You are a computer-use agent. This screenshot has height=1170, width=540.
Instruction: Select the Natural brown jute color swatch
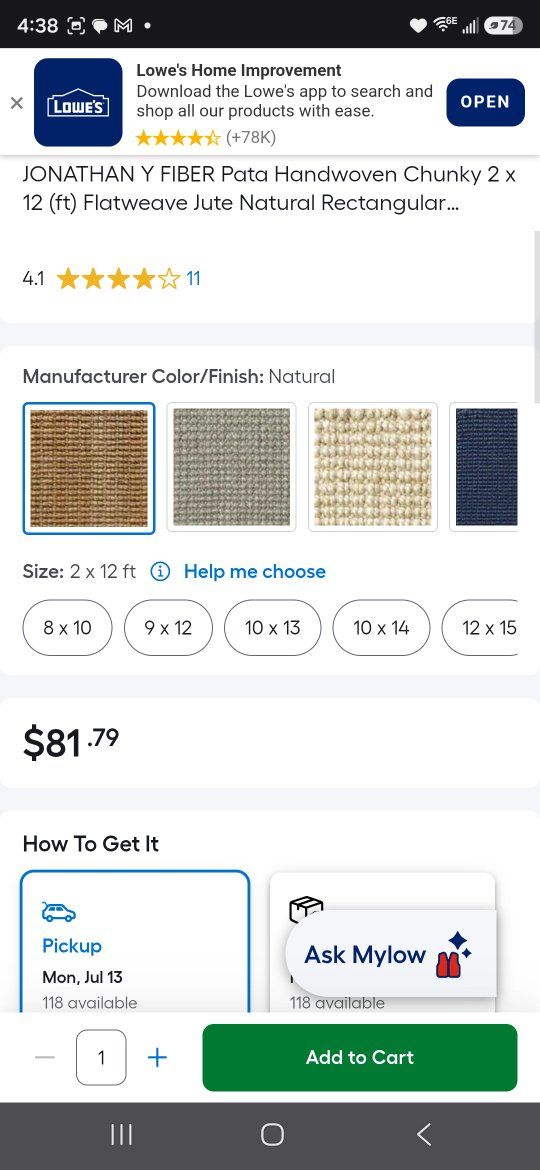(x=89, y=468)
